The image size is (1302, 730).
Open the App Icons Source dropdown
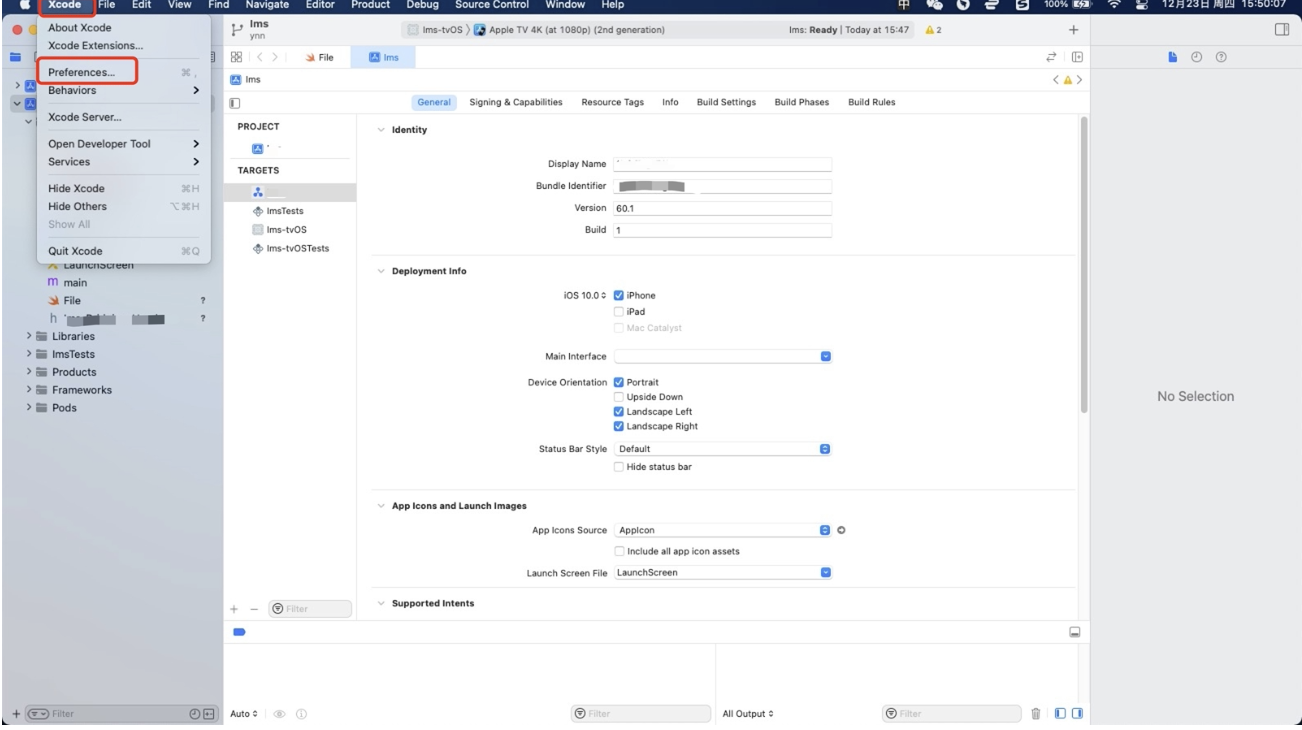[723, 530]
